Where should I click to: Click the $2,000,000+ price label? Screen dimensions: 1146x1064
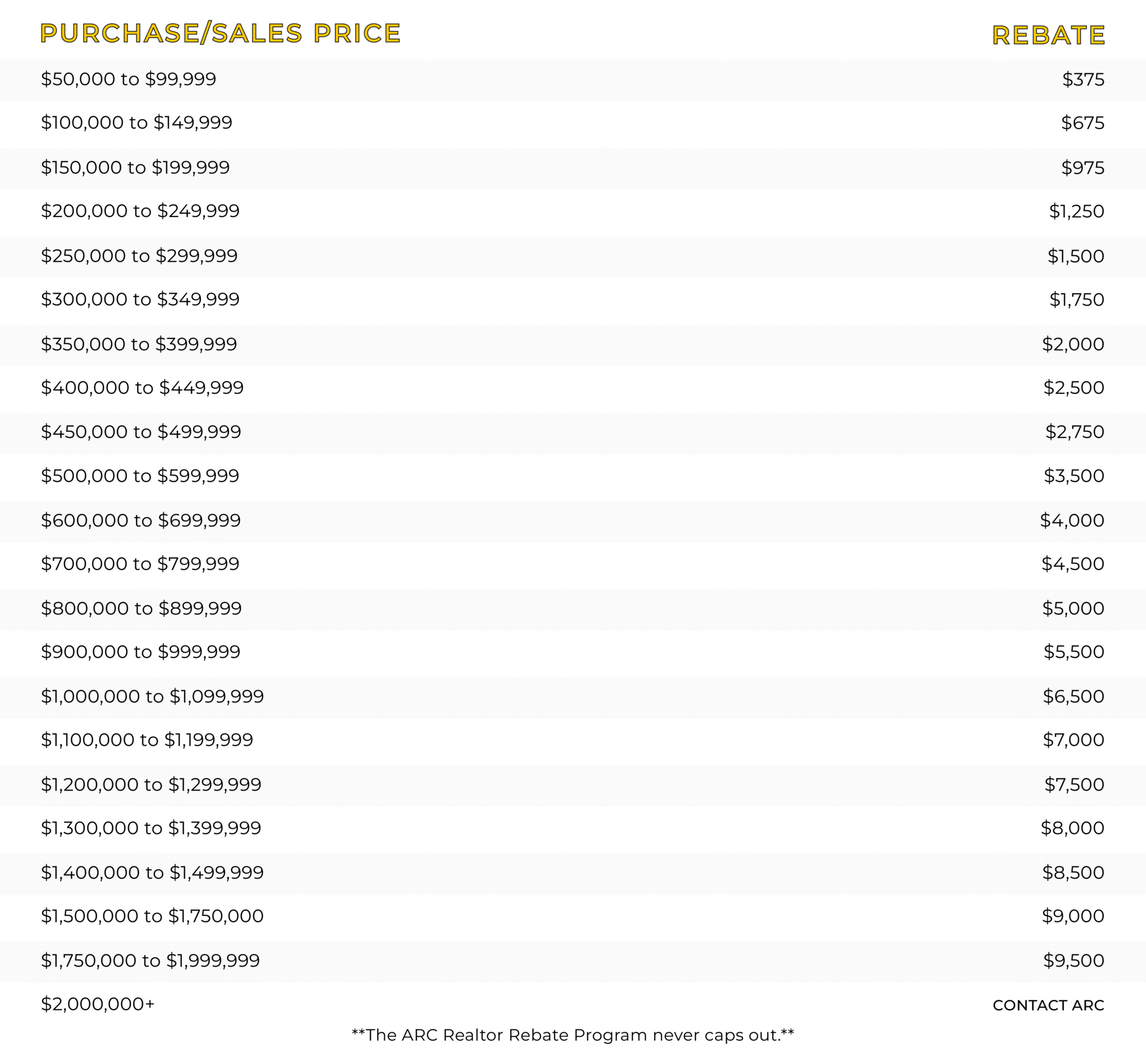point(98,1004)
